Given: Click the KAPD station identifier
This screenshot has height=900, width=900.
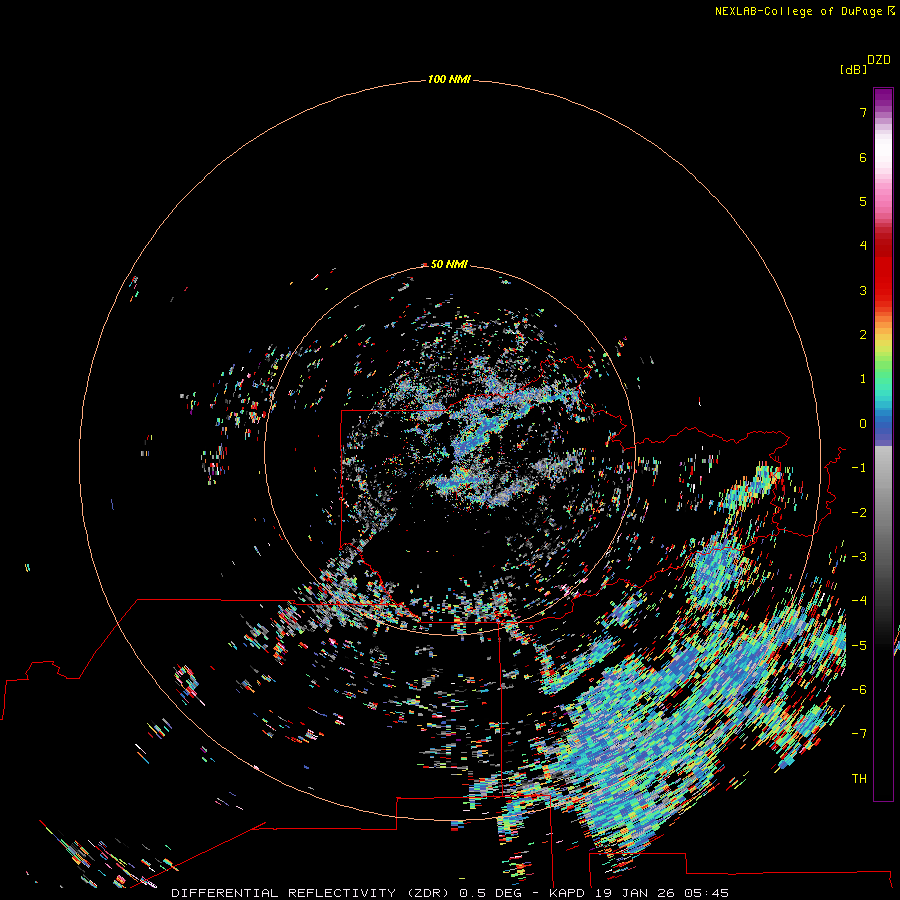Looking at the screenshot, I should point(566,893).
